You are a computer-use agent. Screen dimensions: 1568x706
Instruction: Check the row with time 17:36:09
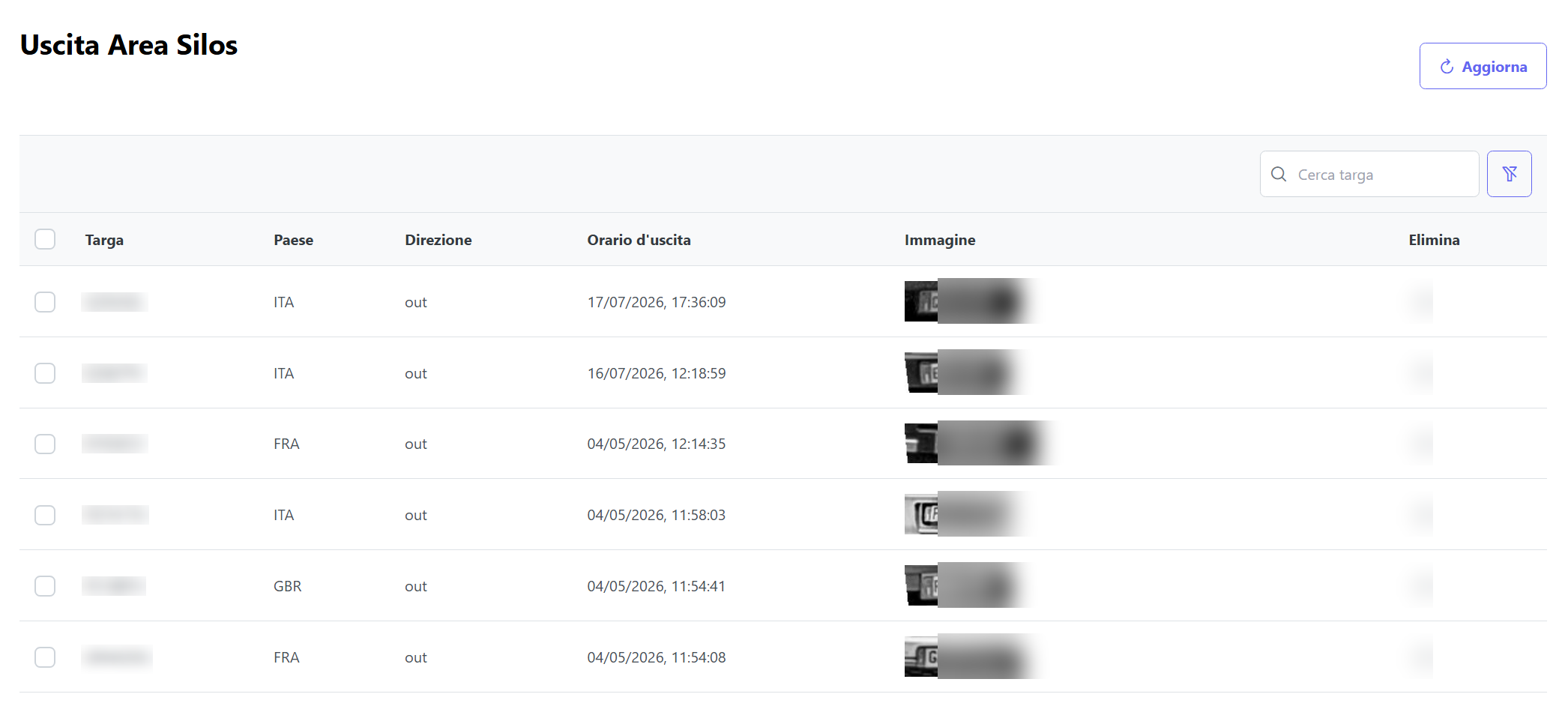pos(45,302)
